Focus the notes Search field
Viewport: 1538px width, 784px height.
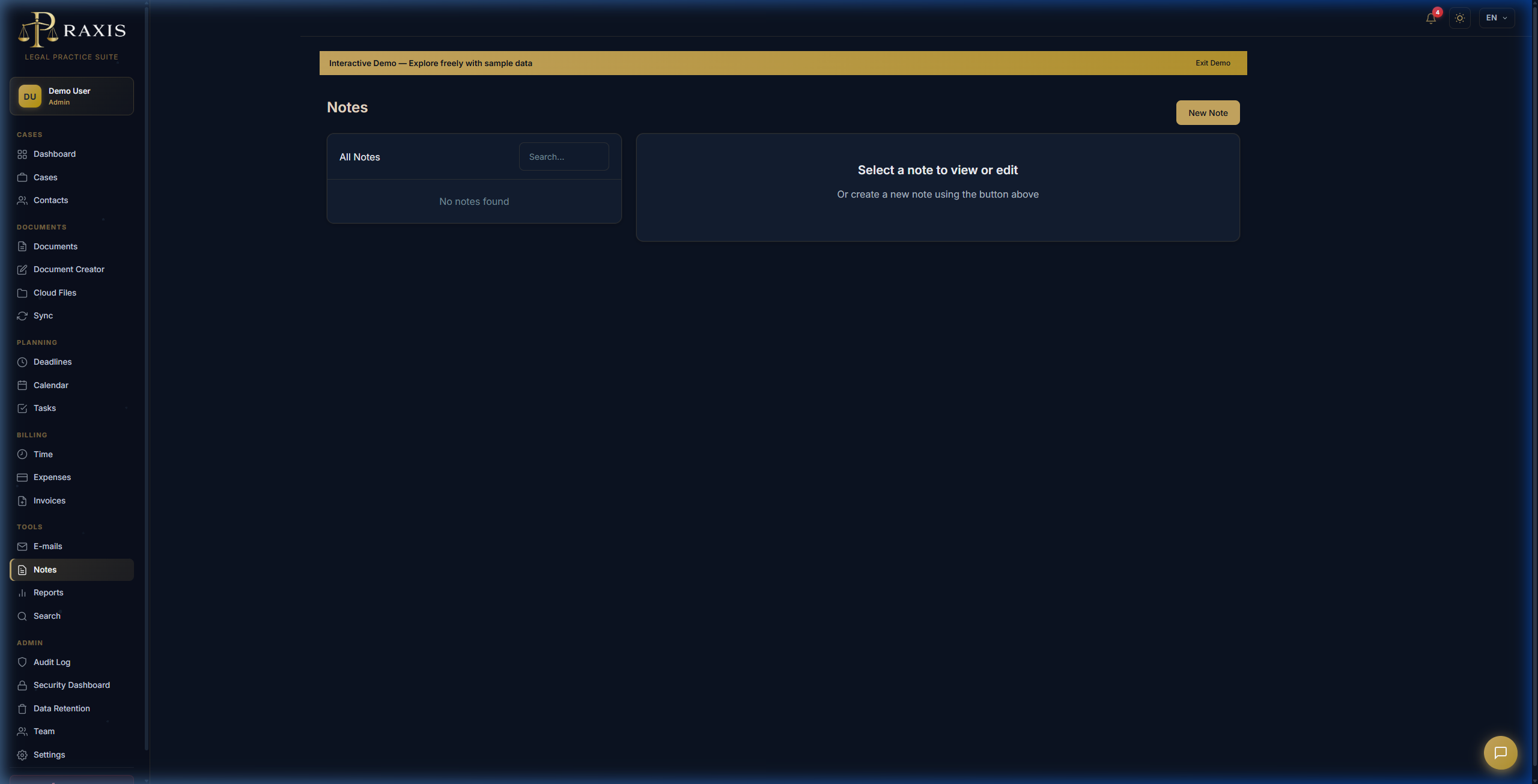tap(564, 157)
